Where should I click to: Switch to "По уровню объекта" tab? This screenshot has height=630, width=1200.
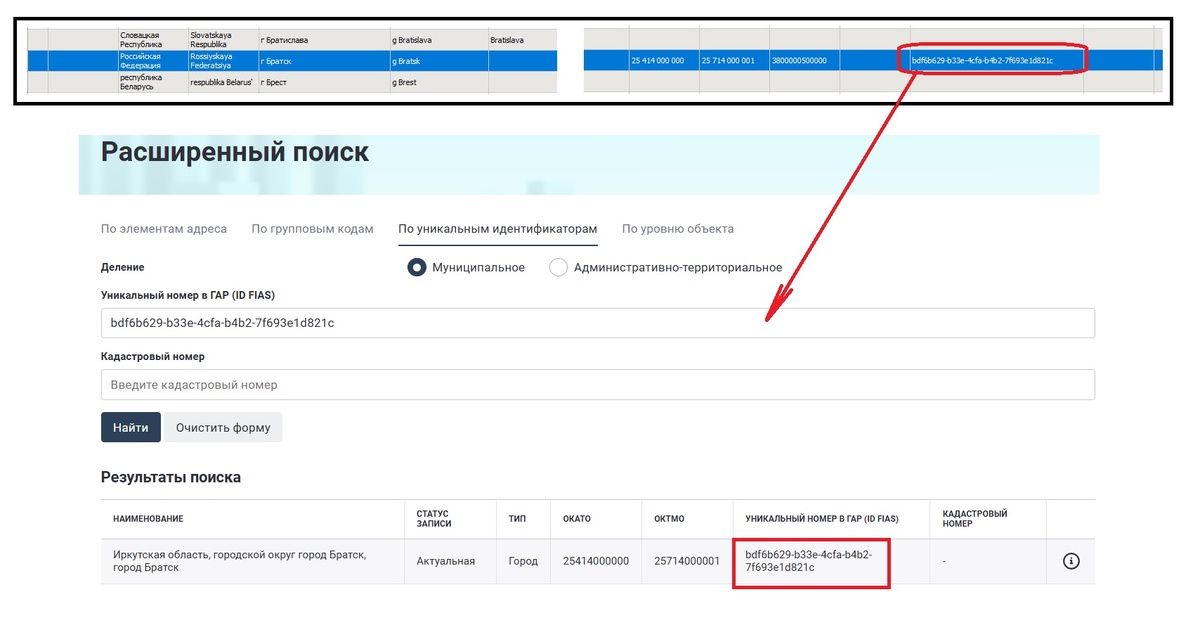click(679, 228)
